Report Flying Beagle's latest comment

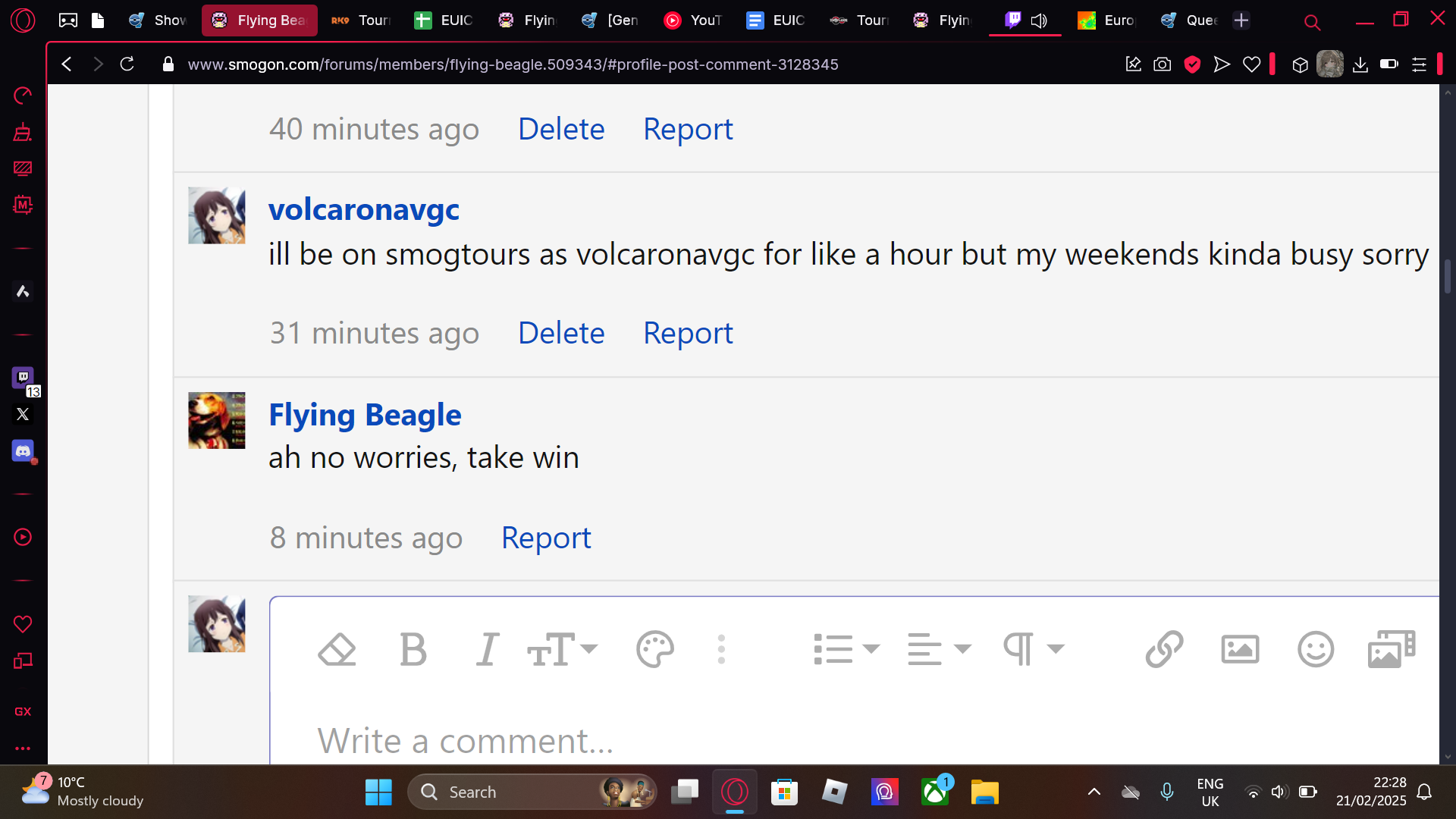546,538
